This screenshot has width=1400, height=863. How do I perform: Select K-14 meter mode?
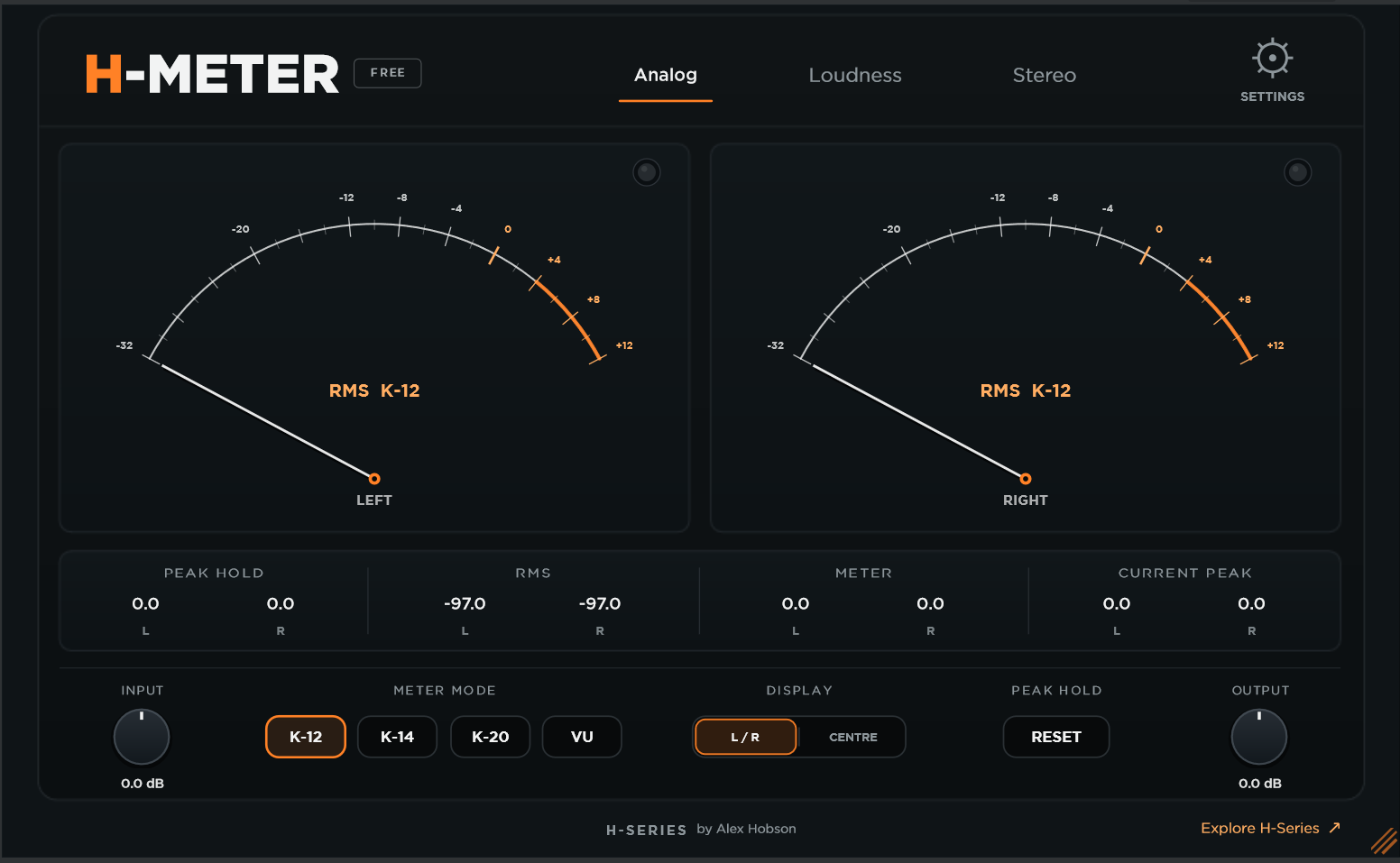(x=398, y=737)
